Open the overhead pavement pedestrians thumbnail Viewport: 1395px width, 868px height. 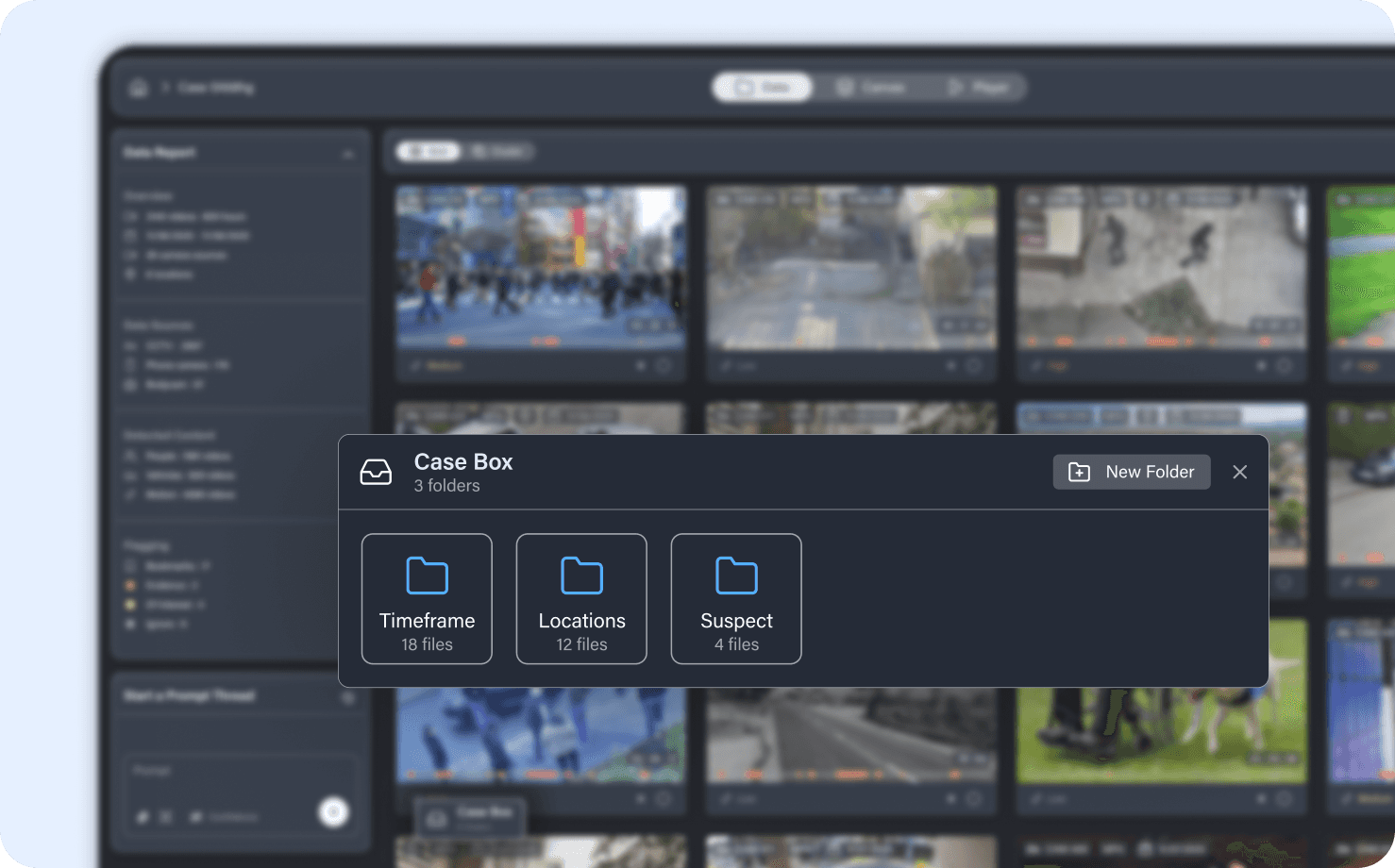click(1162, 267)
